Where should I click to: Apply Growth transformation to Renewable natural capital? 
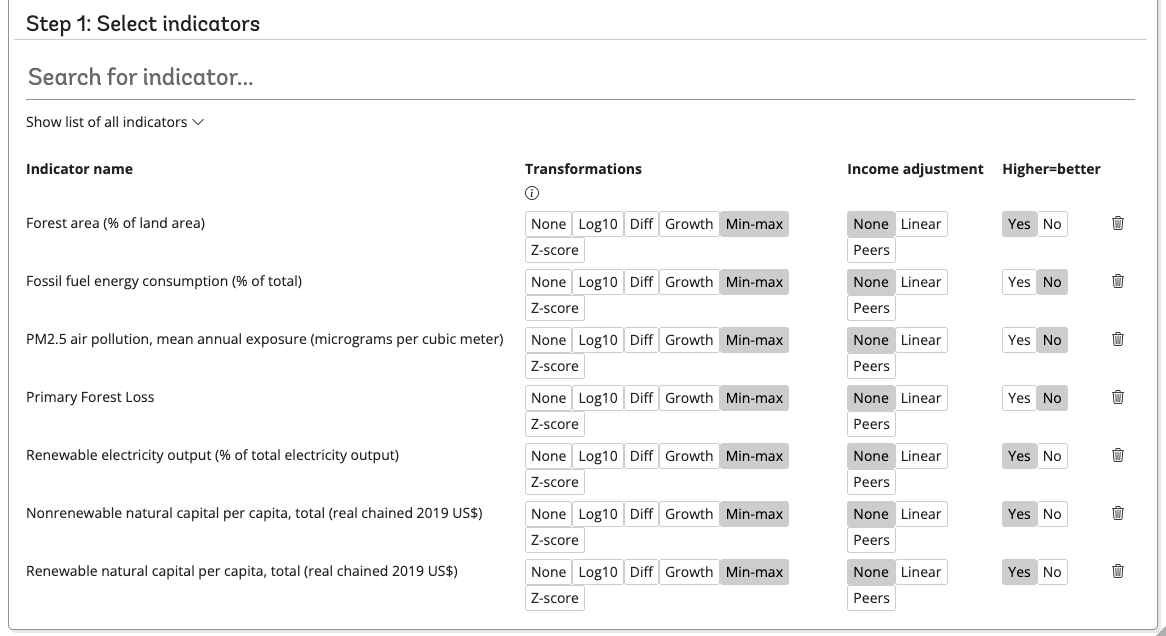(688, 572)
